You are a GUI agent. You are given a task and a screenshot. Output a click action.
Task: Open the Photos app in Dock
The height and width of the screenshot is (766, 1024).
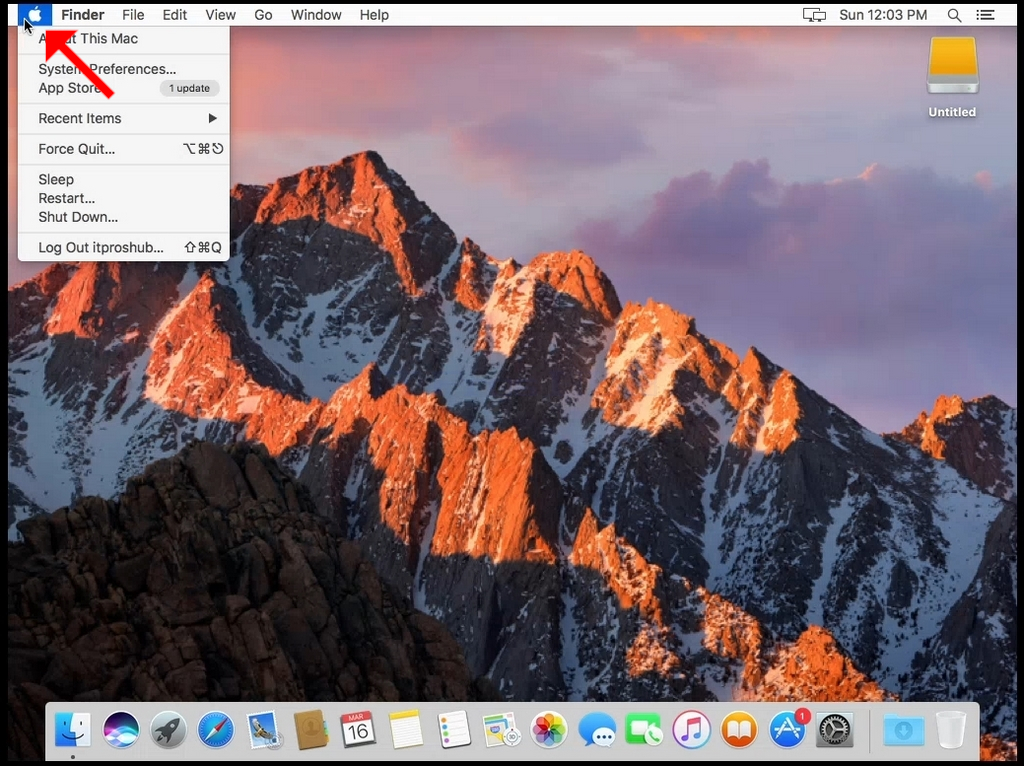[549, 729]
